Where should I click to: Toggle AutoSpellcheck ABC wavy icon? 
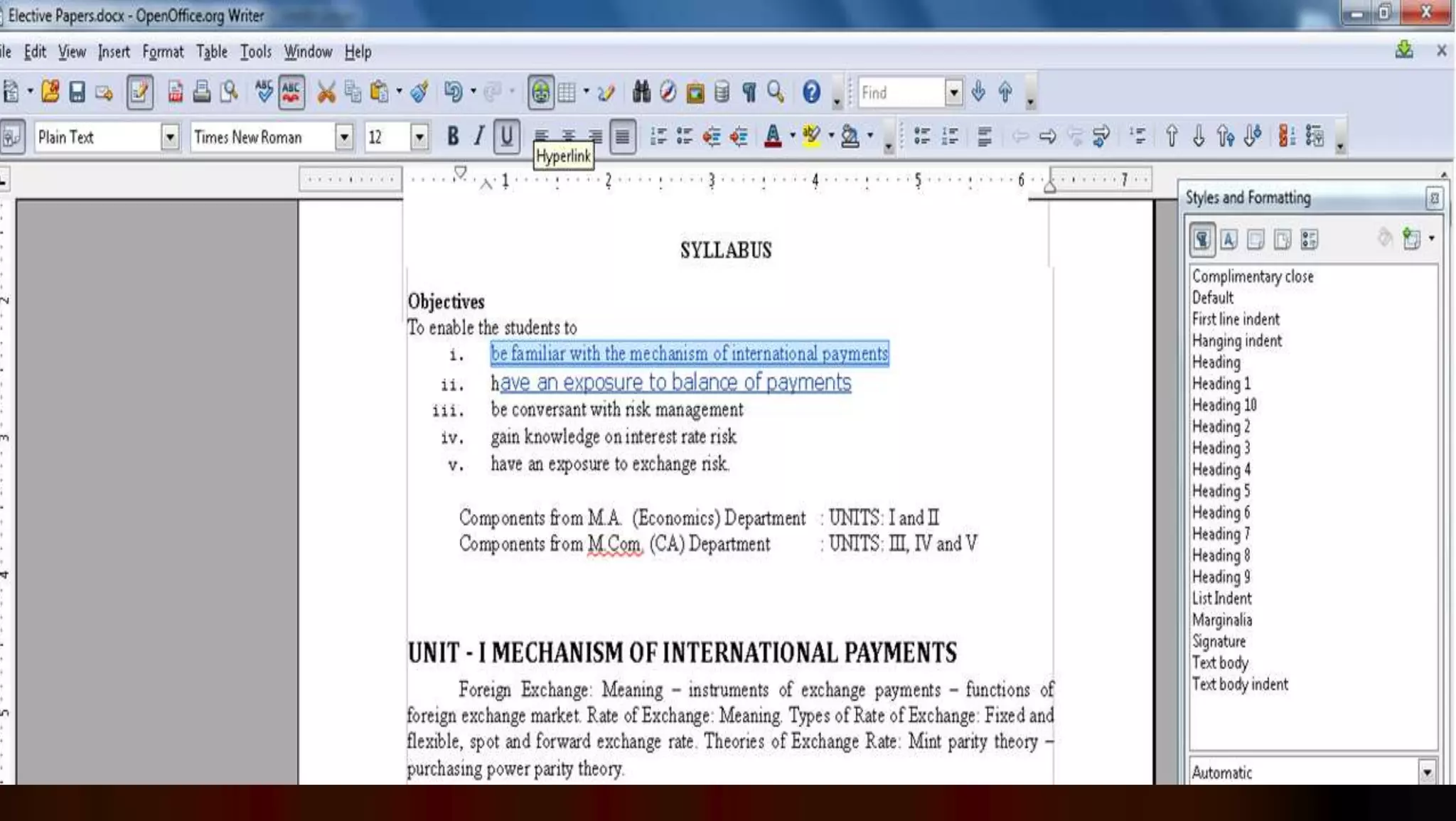[291, 92]
